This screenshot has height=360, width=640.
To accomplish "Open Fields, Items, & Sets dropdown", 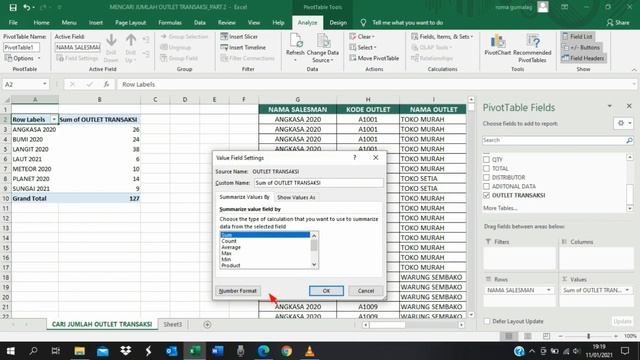I will pyautogui.click(x=442, y=36).
